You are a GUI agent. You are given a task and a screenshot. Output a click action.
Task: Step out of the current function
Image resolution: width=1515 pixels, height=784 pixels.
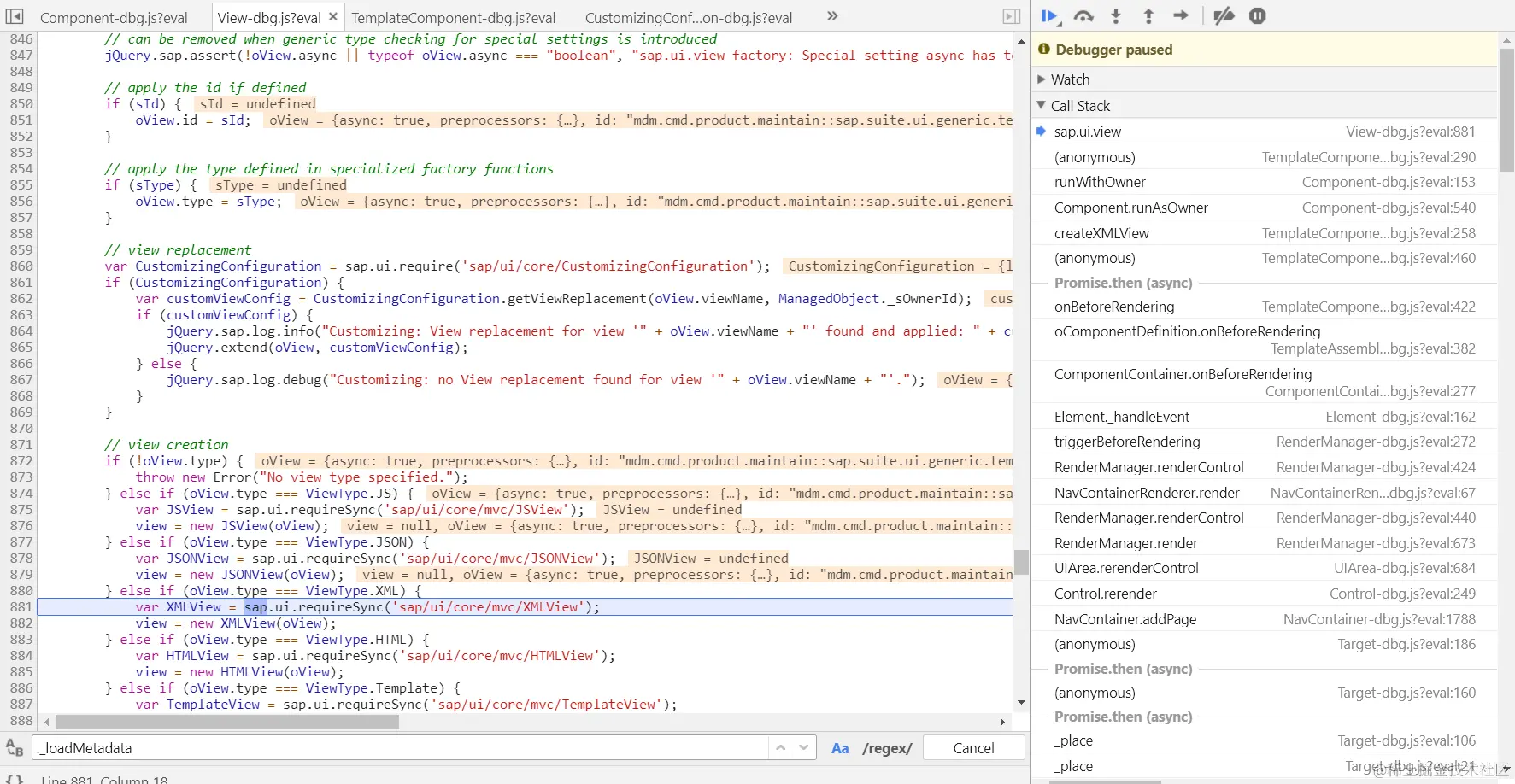coord(1148,16)
